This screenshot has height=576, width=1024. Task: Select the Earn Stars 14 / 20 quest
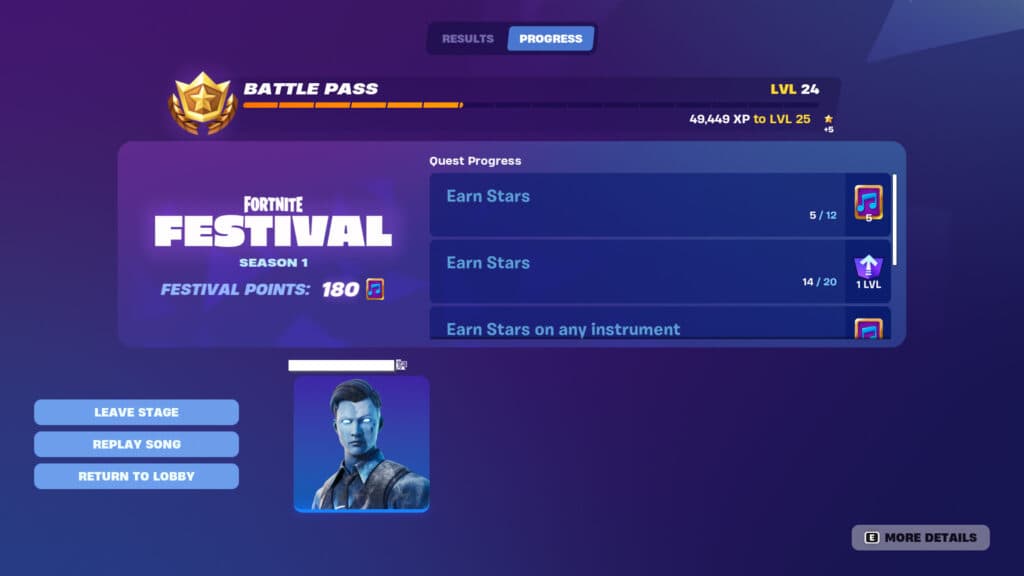coord(660,271)
